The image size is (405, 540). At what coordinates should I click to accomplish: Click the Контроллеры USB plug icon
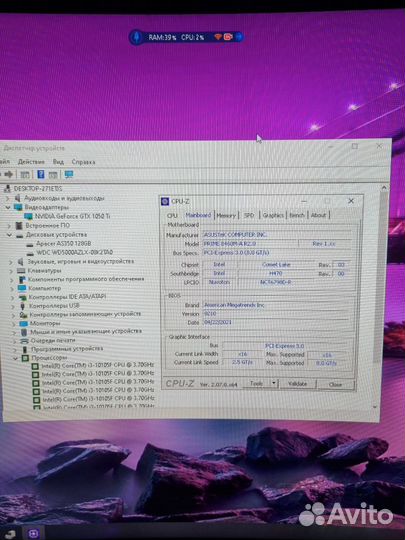click(x=23, y=306)
